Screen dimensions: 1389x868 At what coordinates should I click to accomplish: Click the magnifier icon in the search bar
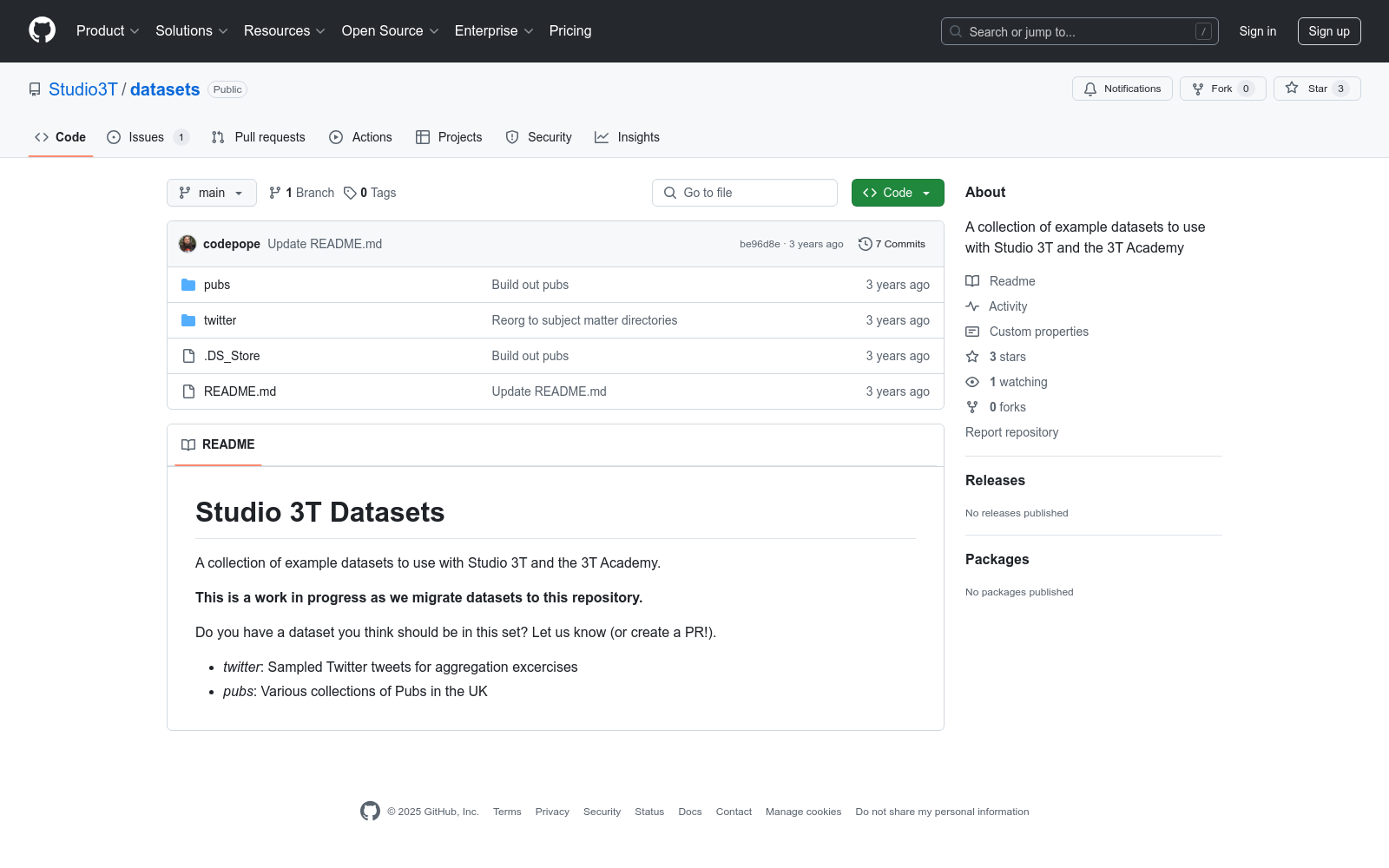tap(956, 31)
